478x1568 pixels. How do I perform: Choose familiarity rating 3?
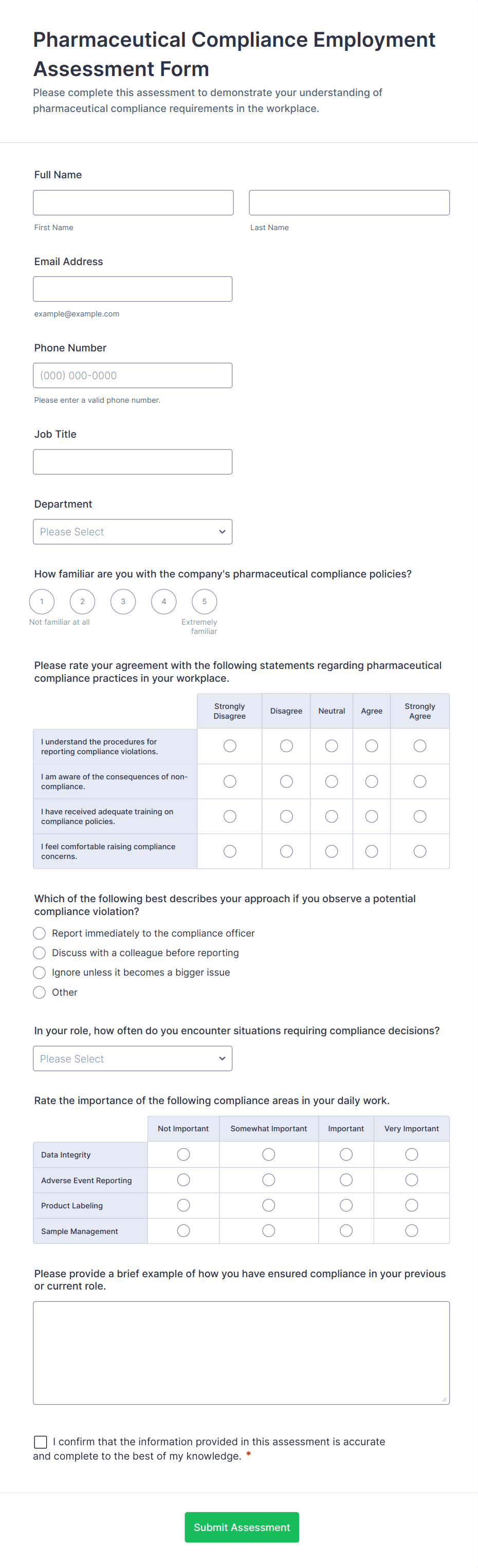123,602
